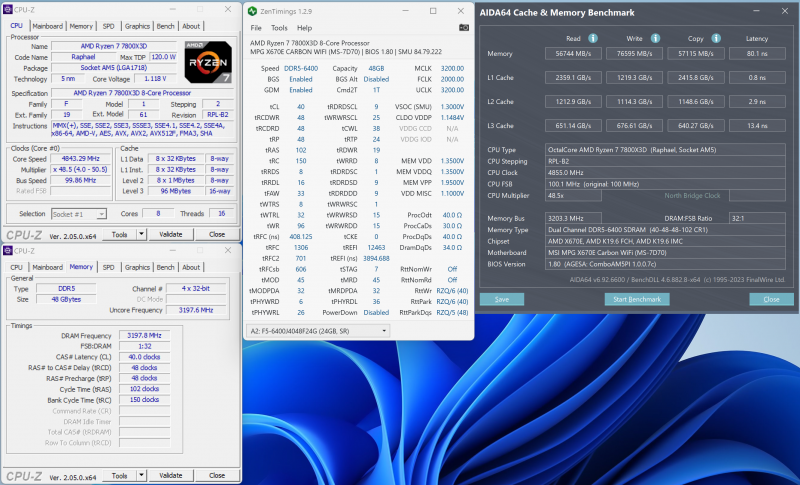Open the SPD tab in lower CPU-Z window
800x485 pixels.
click(x=108, y=268)
